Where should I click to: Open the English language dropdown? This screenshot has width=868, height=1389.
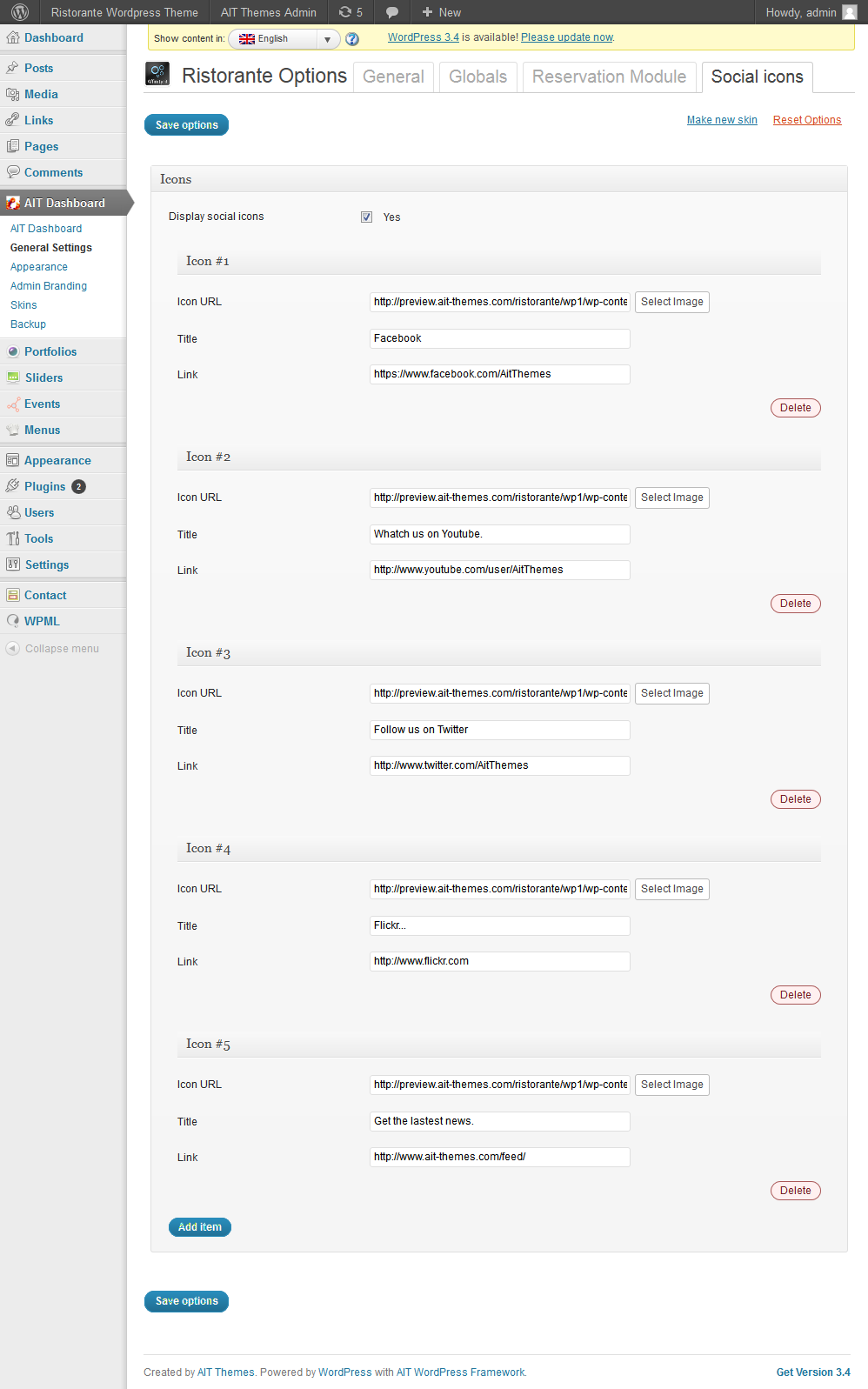(284, 39)
